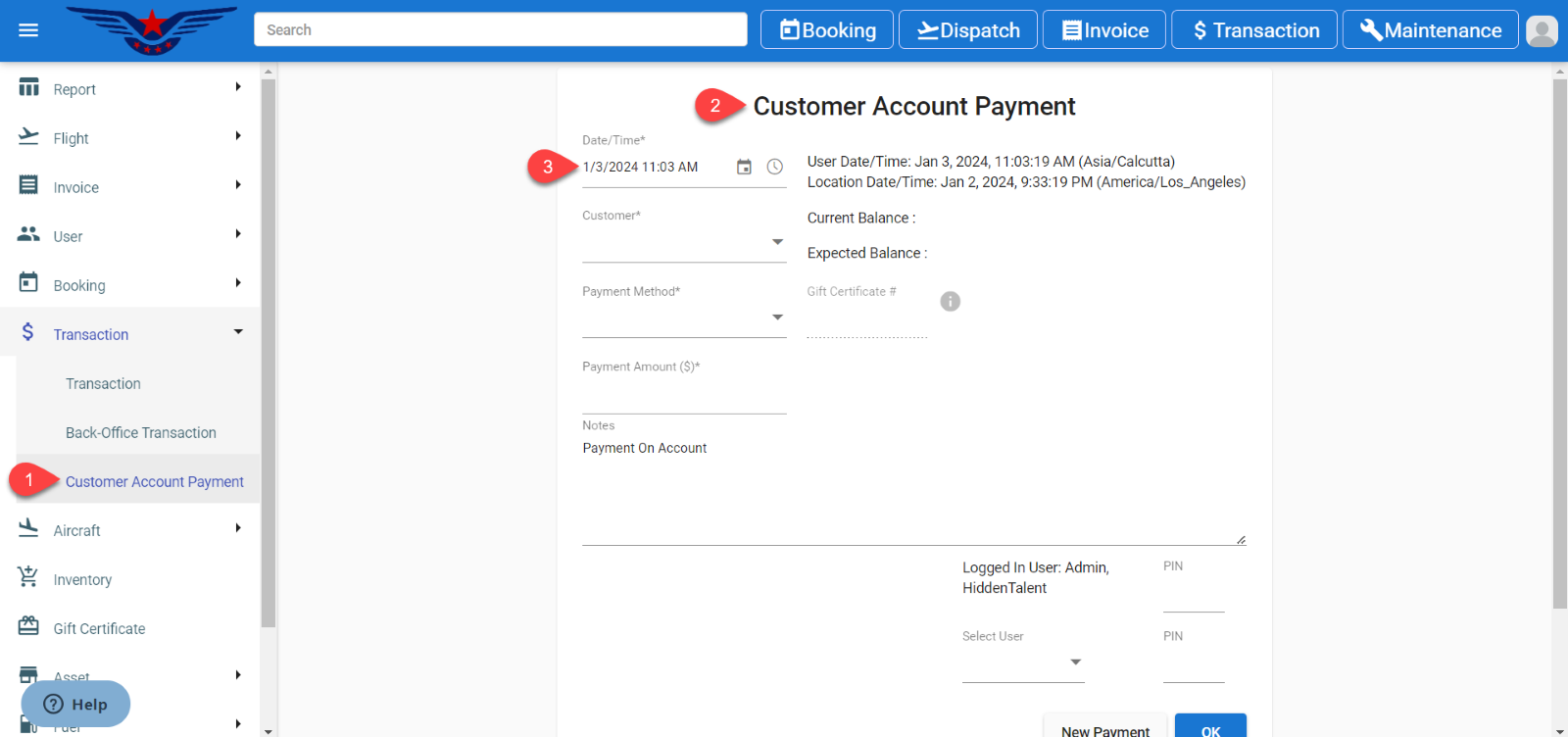Click the user profile avatar icon
The width and height of the screenshot is (1568, 737).
click(1542, 30)
